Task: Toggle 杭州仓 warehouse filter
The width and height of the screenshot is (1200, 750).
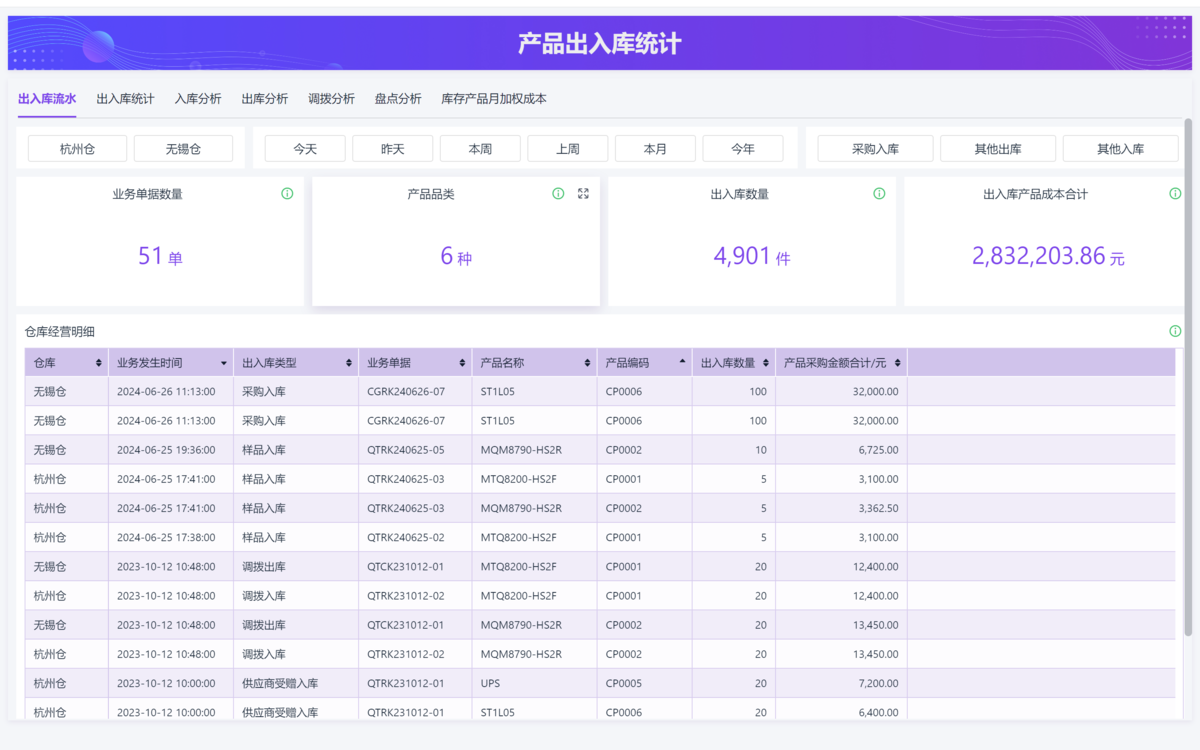Action: point(77,149)
